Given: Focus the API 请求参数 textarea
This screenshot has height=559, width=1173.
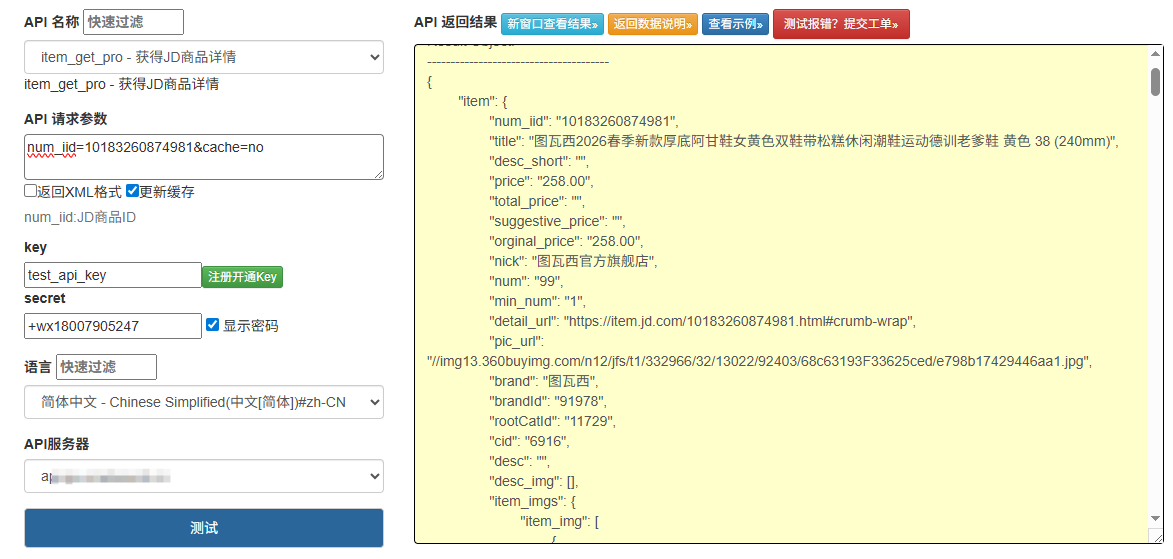Looking at the screenshot, I should coord(203,157).
